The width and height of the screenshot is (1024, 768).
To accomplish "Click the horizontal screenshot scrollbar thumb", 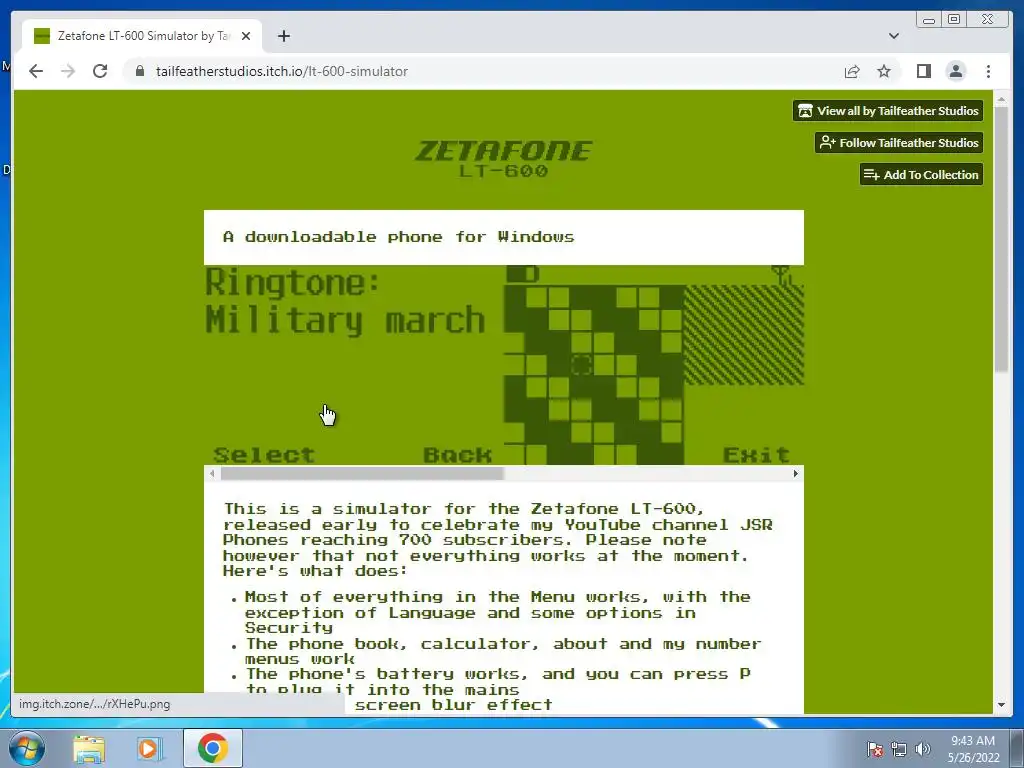I will (x=362, y=473).
